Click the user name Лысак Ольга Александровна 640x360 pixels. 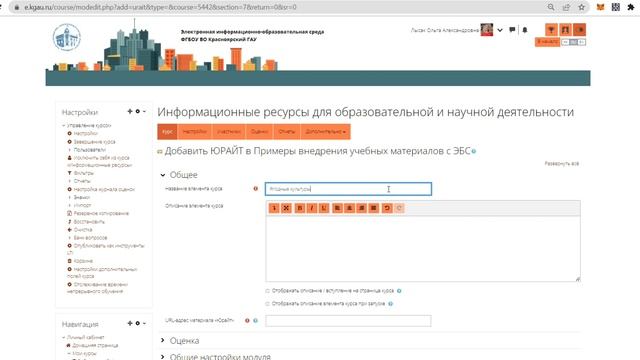pyautogui.click(x=444, y=30)
